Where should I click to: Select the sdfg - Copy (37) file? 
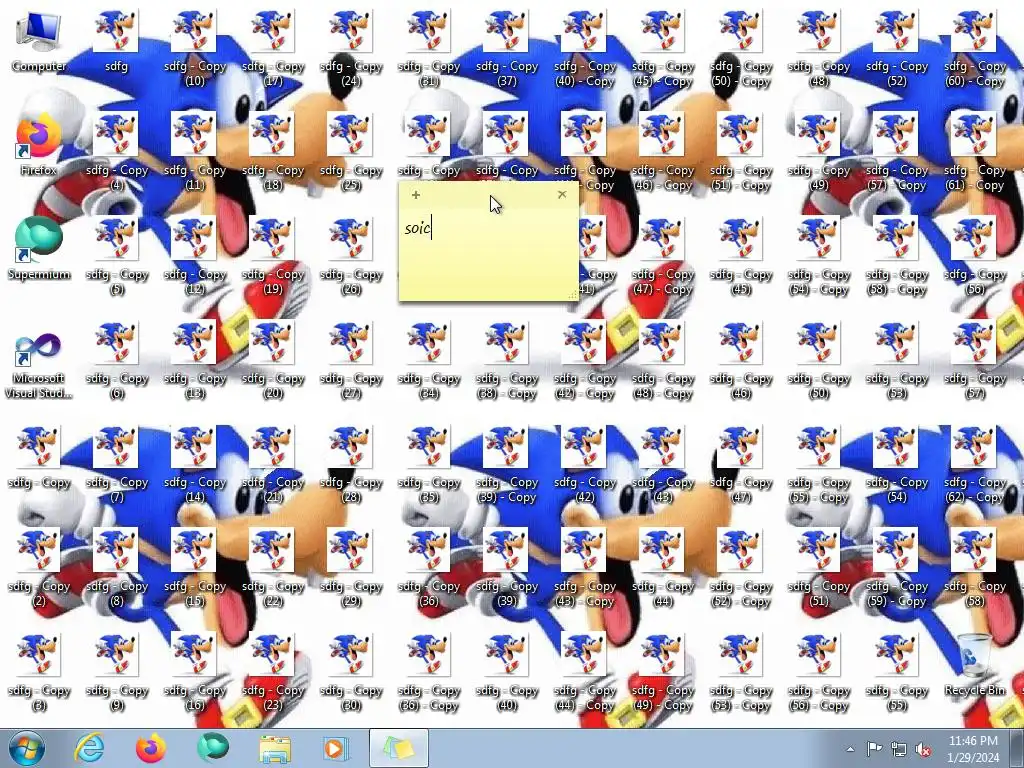(x=506, y=48)
